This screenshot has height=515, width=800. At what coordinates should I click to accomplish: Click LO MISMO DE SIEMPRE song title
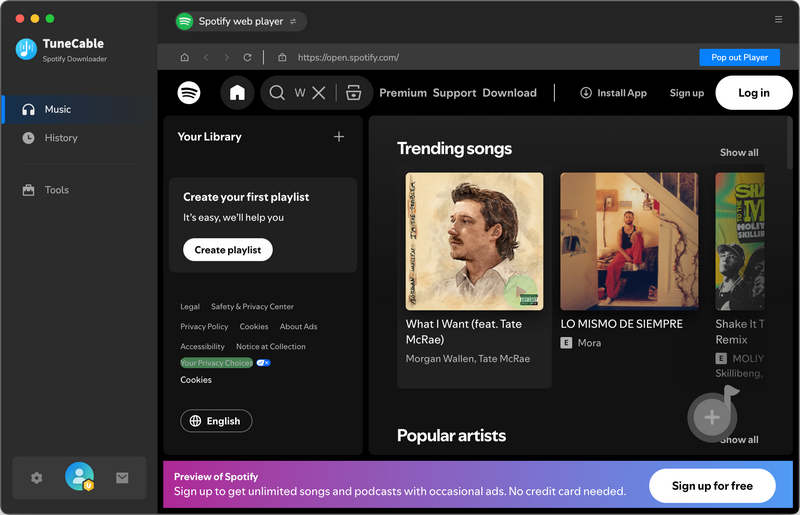pos(621,324)
